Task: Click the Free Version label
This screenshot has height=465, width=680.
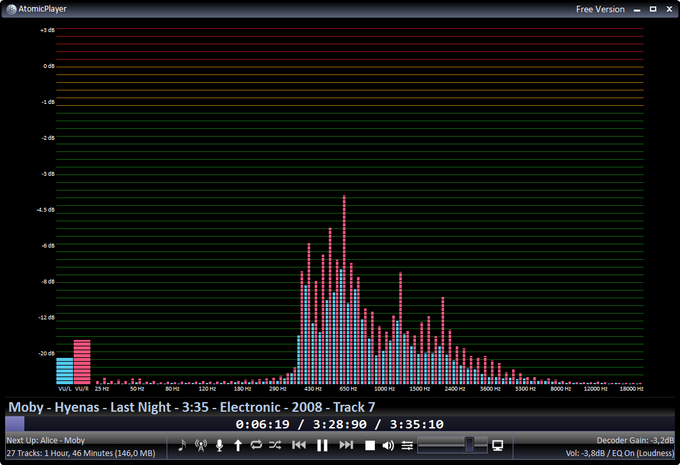Action: pos(600,9)
